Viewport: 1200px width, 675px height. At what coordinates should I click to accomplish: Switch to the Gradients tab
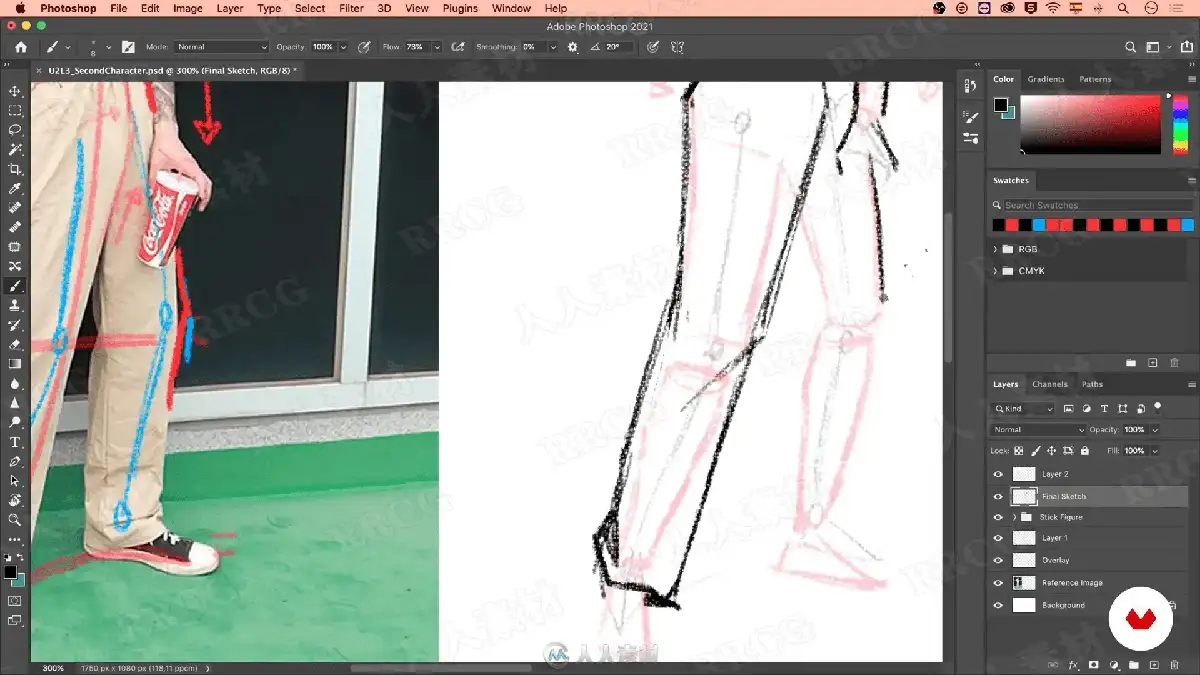(1046, 79)
